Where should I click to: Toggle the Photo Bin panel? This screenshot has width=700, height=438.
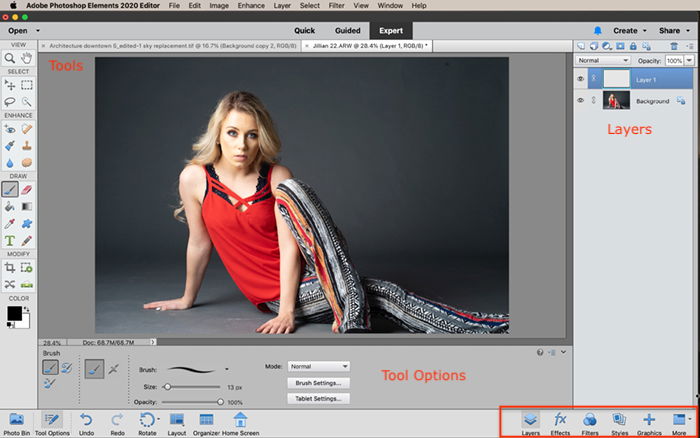click(17, 424)
